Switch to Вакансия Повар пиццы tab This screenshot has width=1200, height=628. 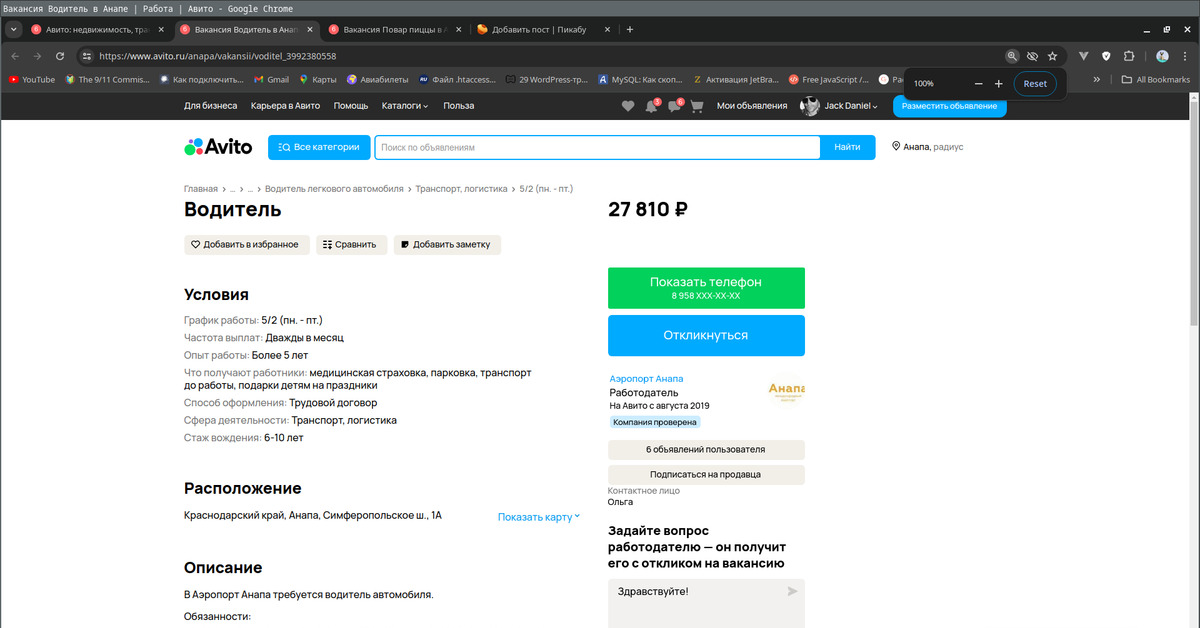click(x=395, y=29)
